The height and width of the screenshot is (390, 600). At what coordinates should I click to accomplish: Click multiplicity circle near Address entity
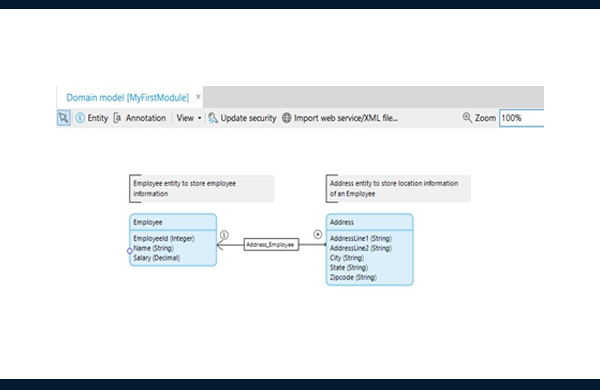tap(318, 234)
